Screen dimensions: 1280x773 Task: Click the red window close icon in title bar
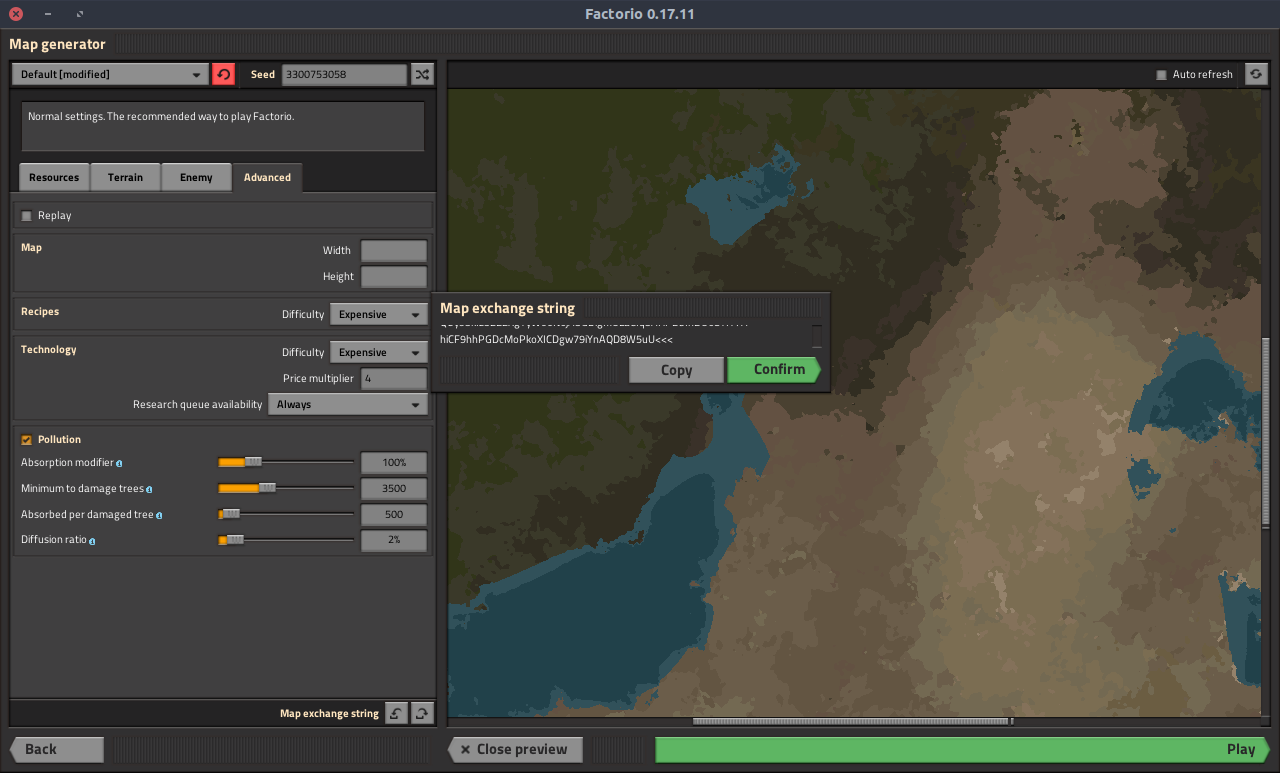click(x=16, y=14)
